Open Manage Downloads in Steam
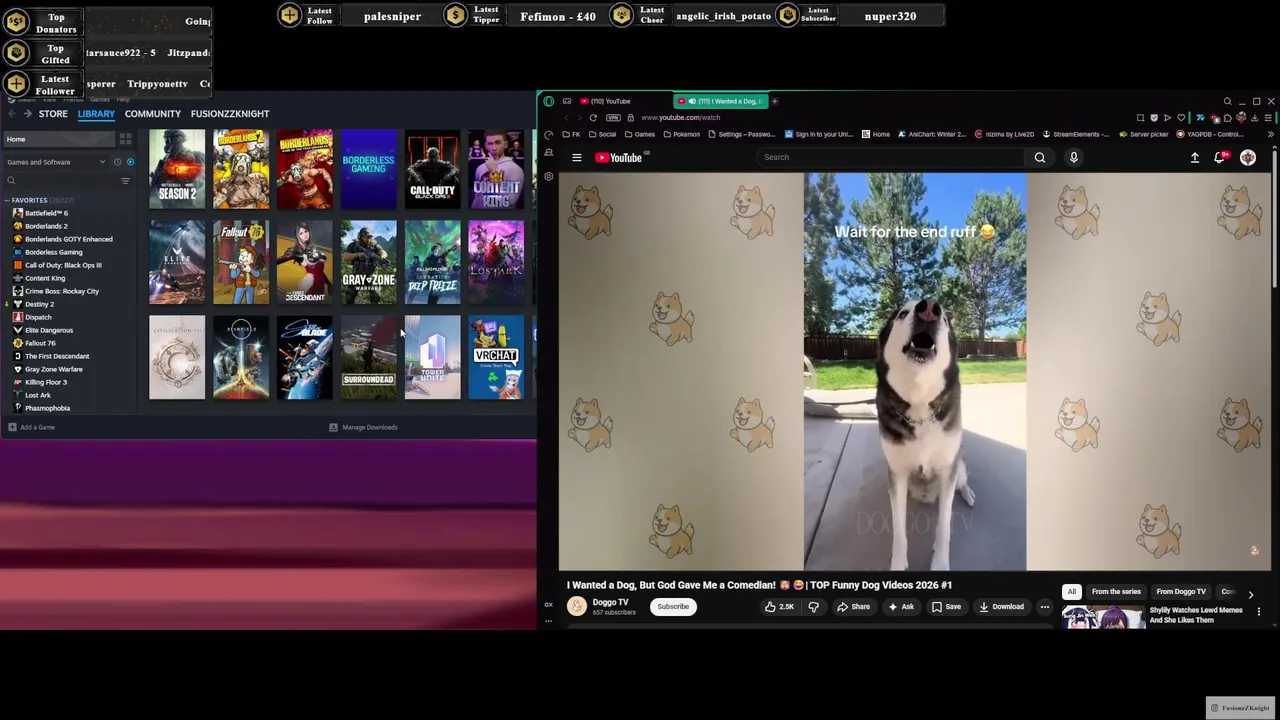Image resolution: width=1280 pixels, height=720 pixels. tap(364, 427)
